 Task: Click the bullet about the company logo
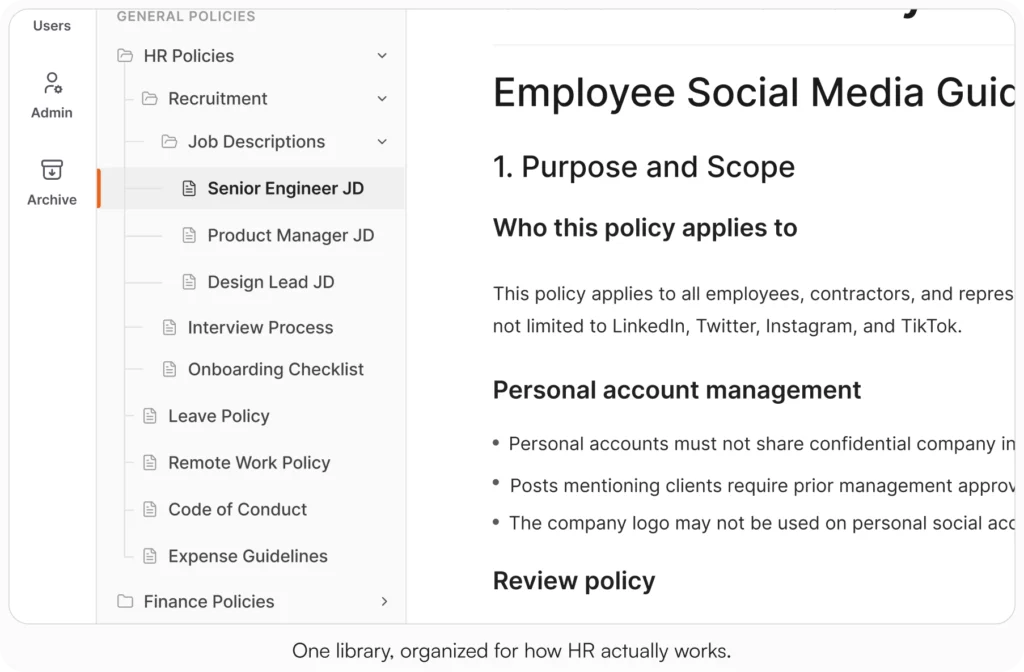(x=754, y=523)
